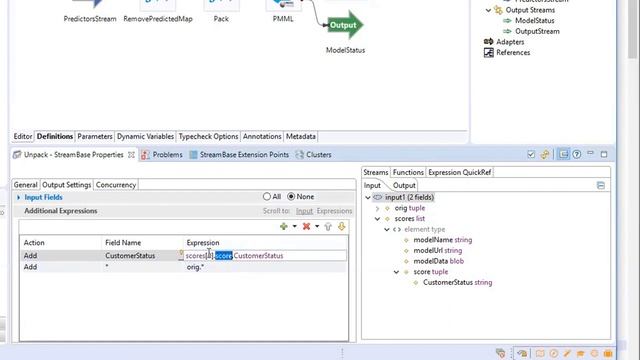Image resolution: width=640 pixels, height=360 pixels.
Task: Select the General properties tab
Action: click(x=25, y=185)
